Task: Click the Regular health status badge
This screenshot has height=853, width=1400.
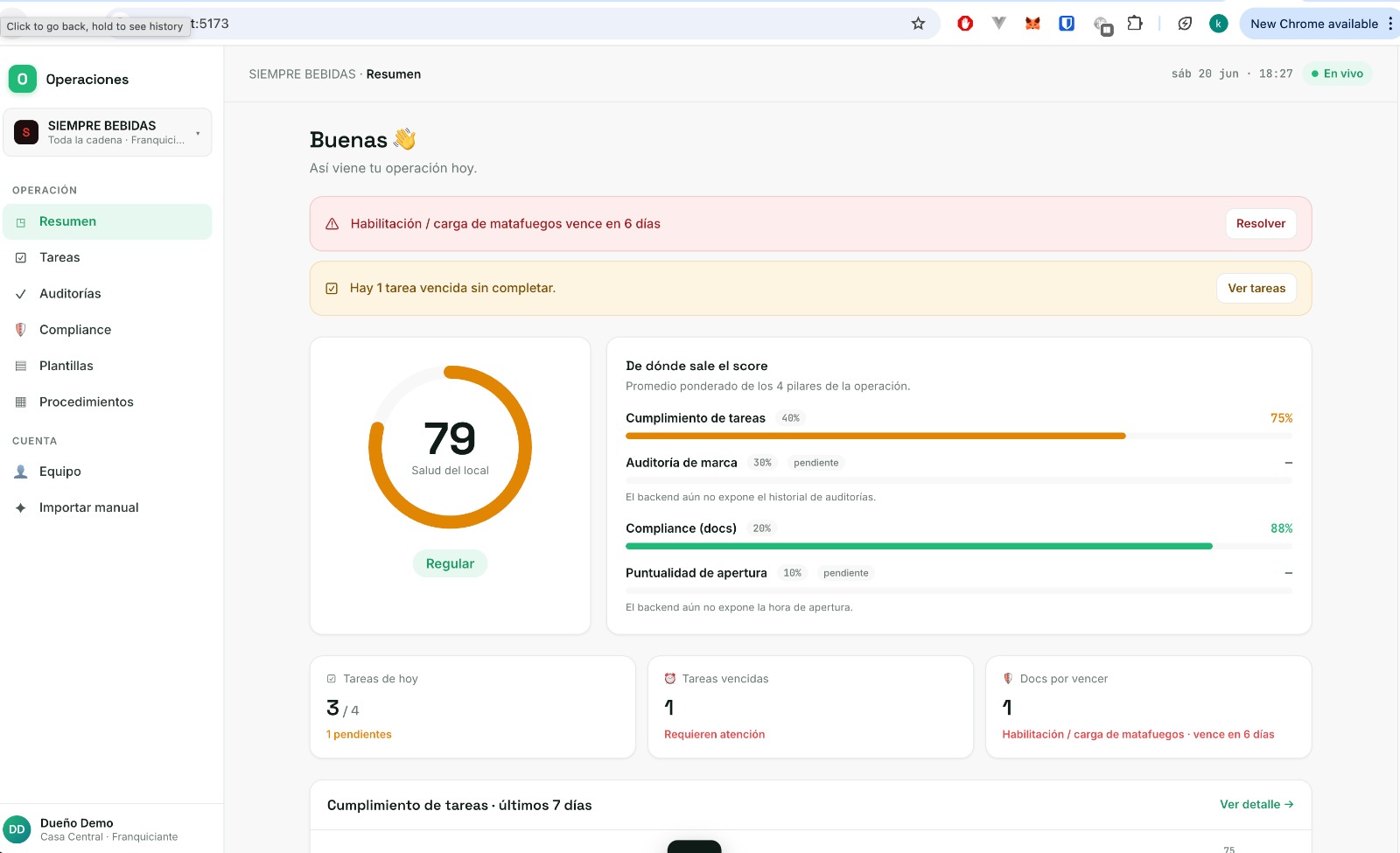Action: (450, 564)
